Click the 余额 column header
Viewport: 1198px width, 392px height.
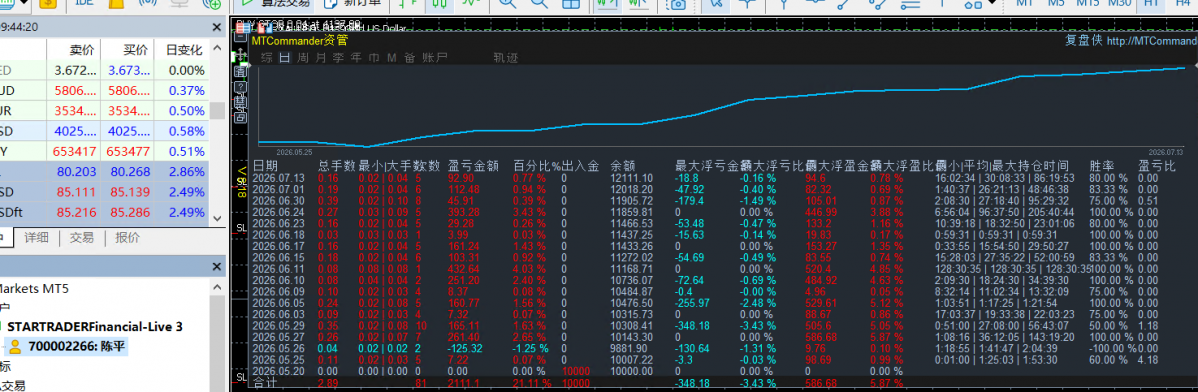623,165
